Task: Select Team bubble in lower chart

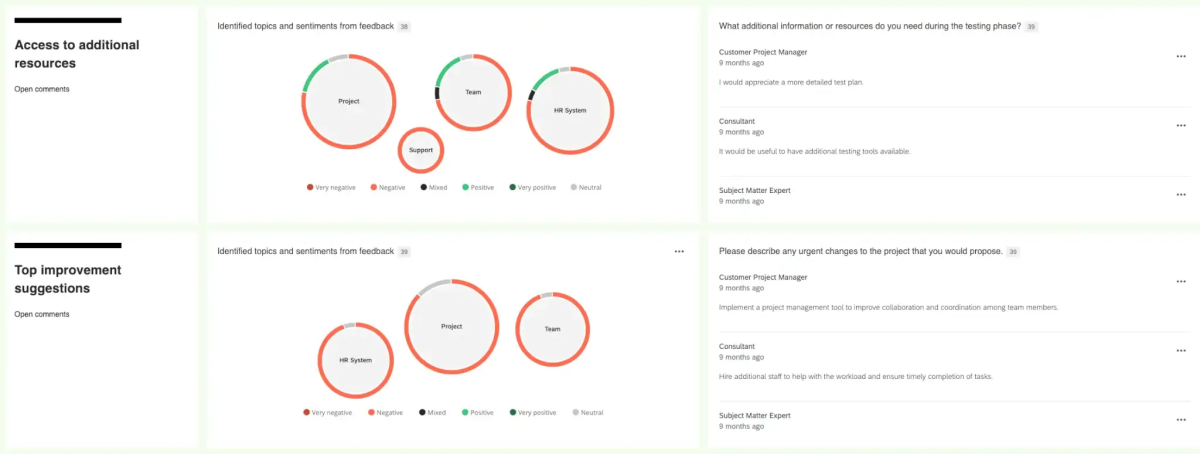Action: (x=552, y=329)
